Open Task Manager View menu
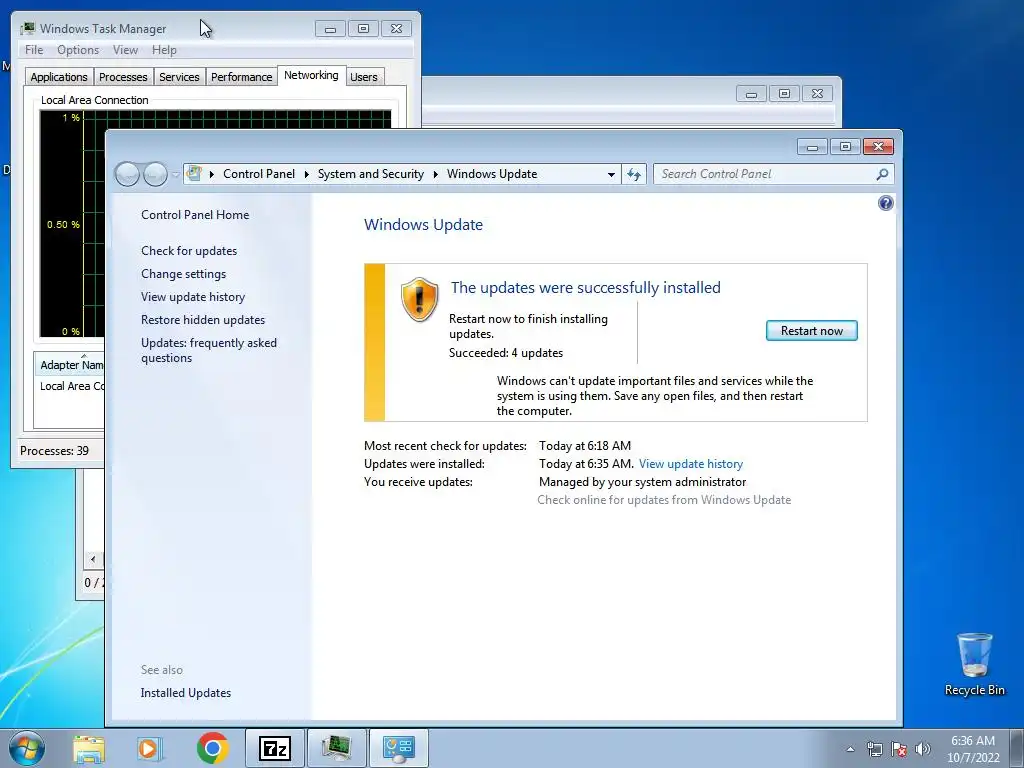Image resolution: width=1024 pixels, height=768 pixels. coord(125,50)
